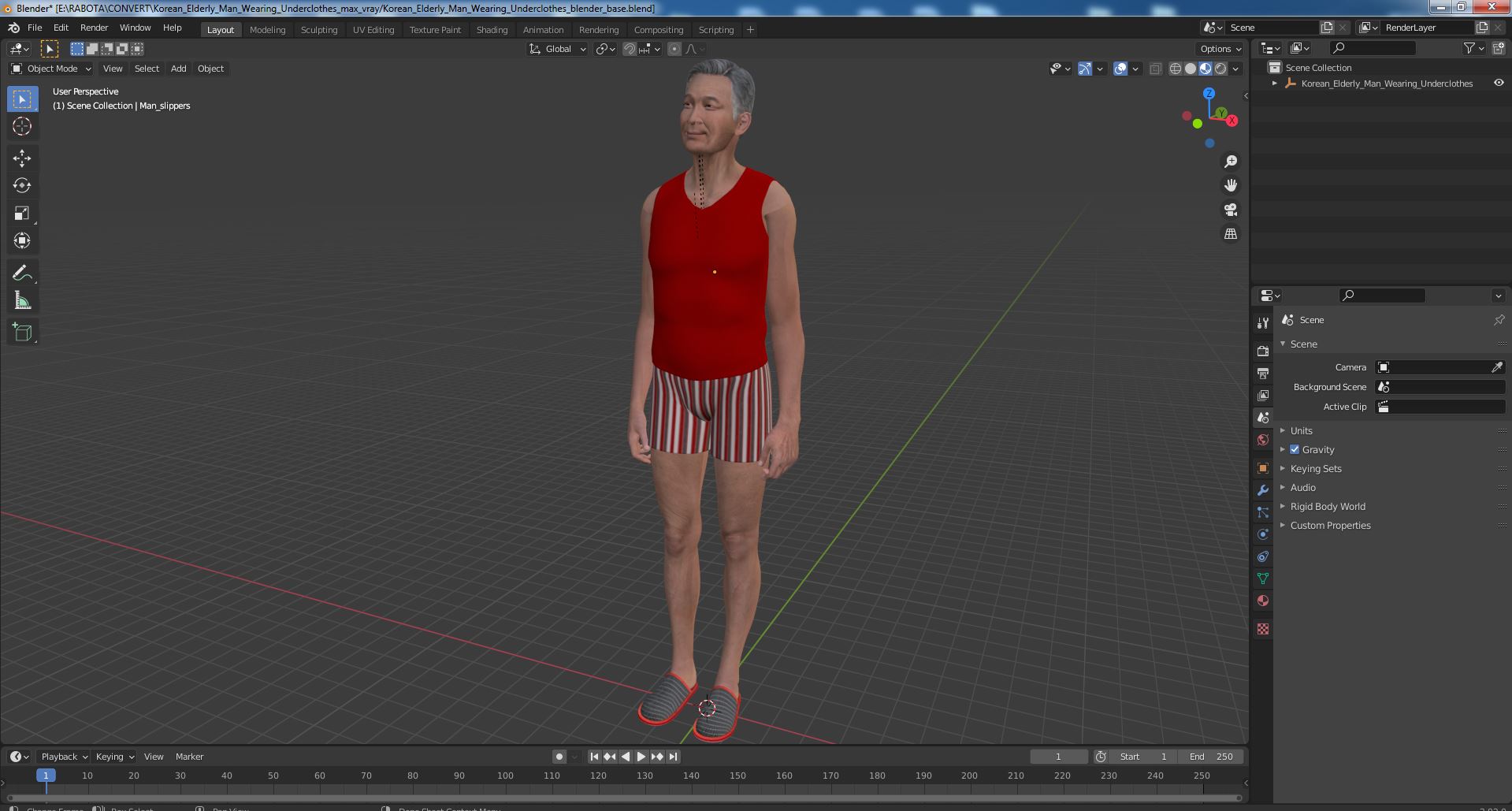Open Texture properties checker tab
The height and width of the screenshot is (811, 1512).
point(1263,629)
